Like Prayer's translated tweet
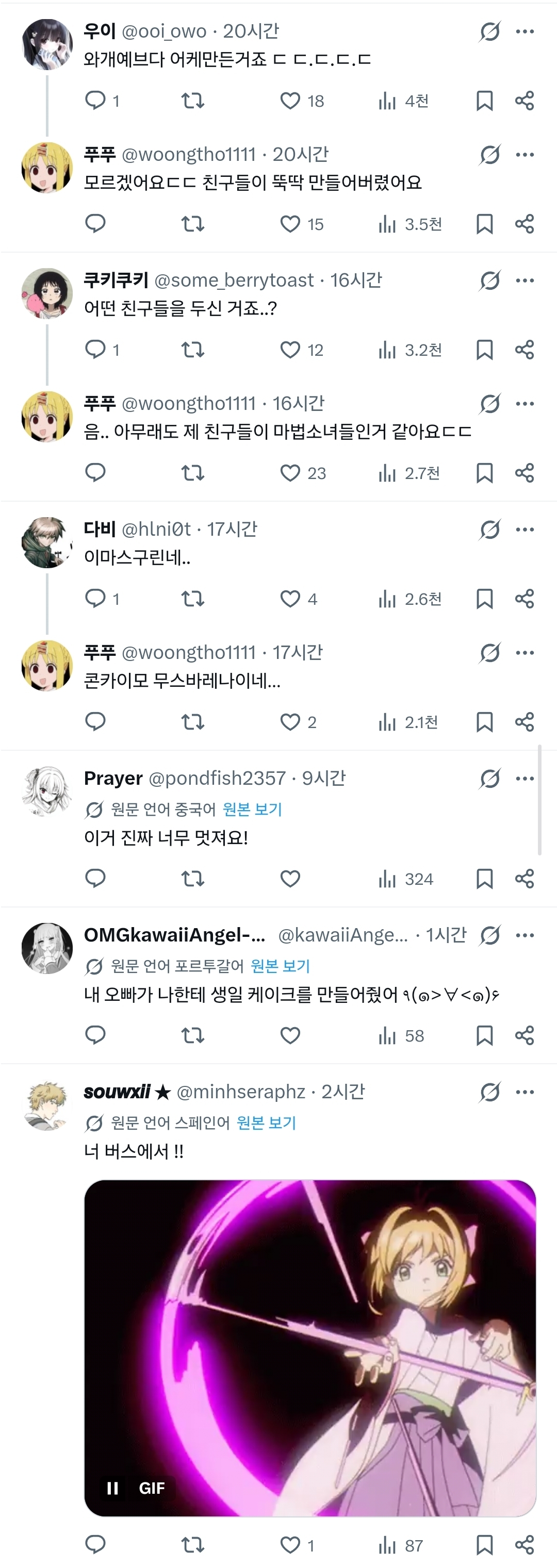This screenshot has height=1568, width=557. click(x=290, y=878)
